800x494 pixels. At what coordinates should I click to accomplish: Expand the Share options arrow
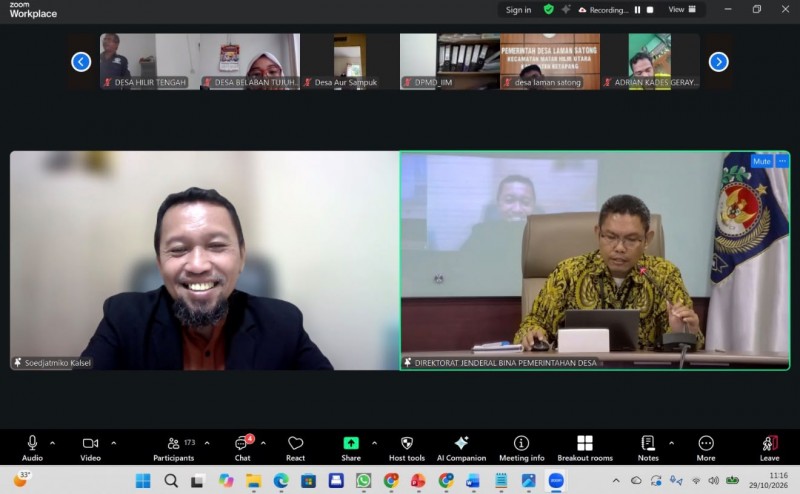click(374, 443)
